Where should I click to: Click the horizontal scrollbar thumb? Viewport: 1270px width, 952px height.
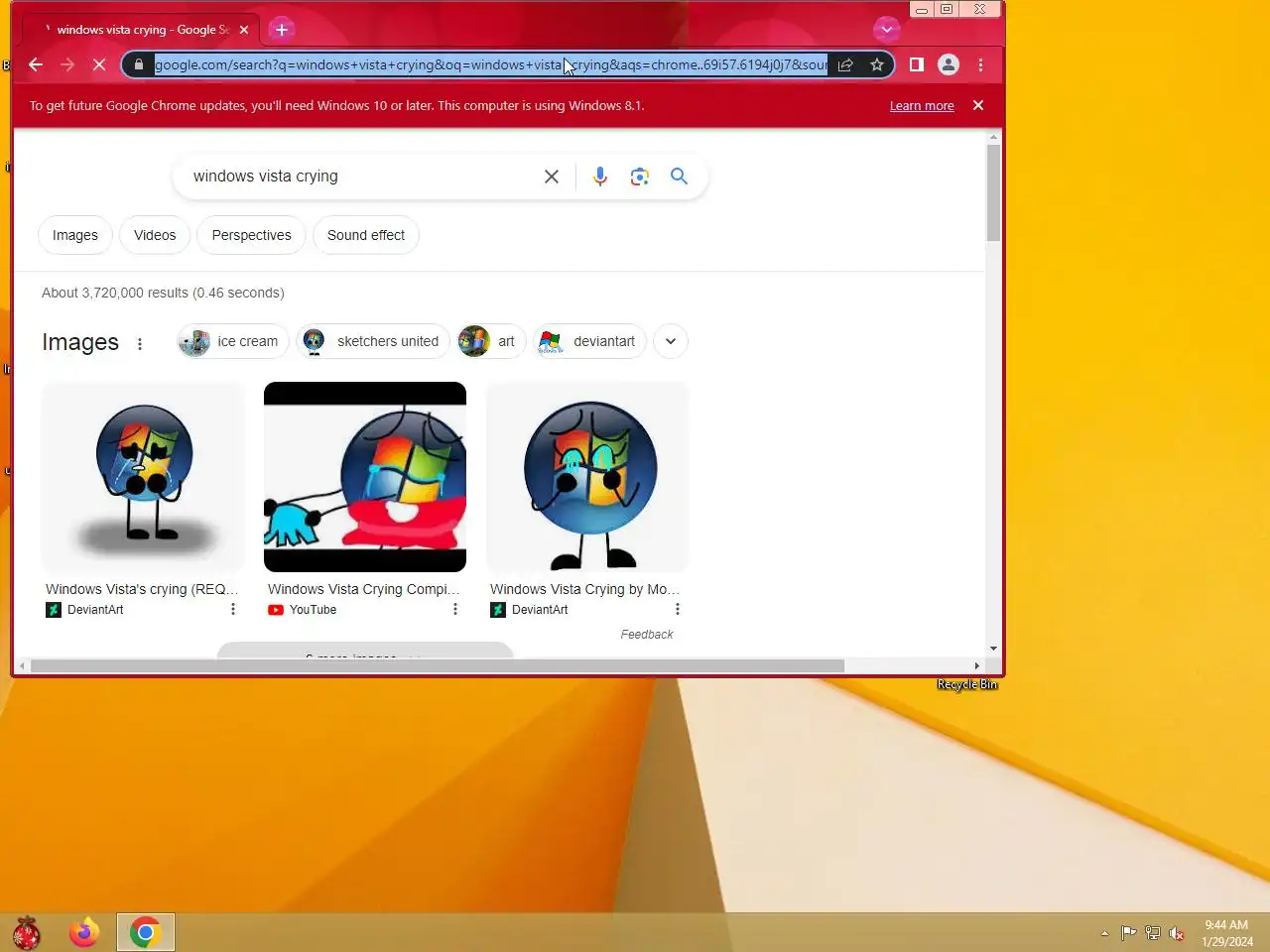point(437,666)
